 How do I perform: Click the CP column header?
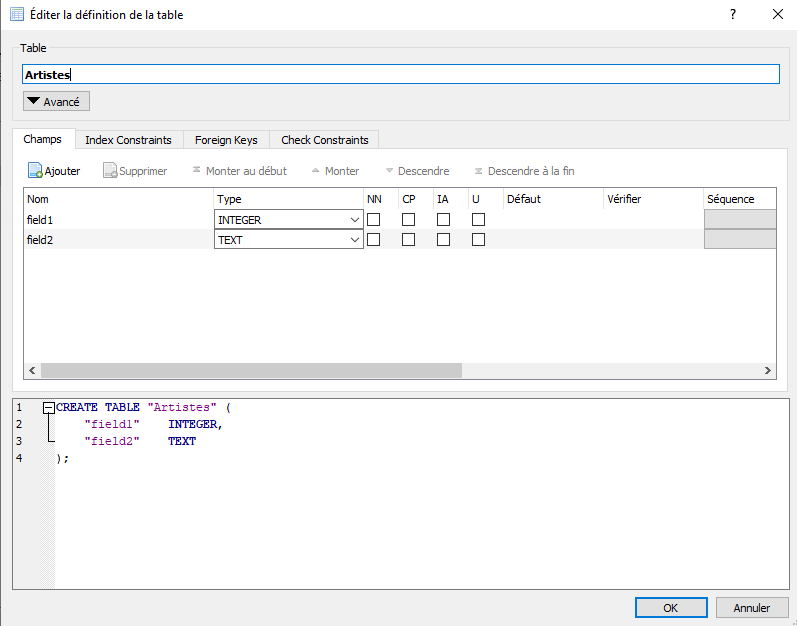pos(416,199)
